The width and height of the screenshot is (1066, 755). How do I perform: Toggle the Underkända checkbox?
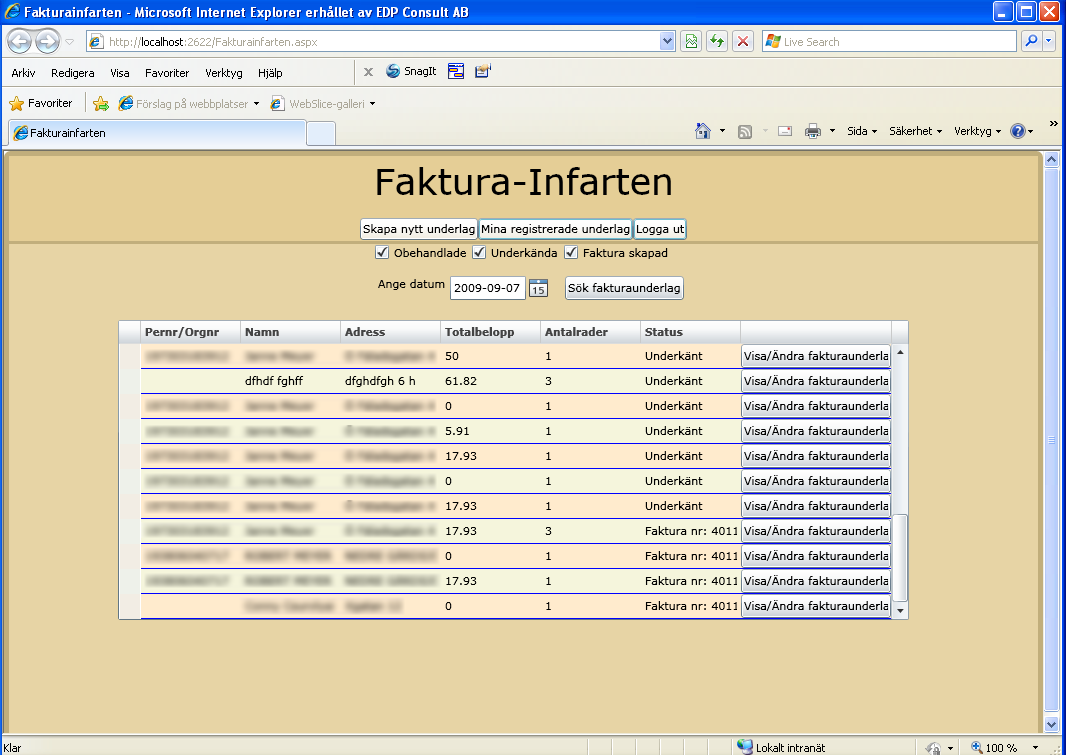[x=479, y=253]
